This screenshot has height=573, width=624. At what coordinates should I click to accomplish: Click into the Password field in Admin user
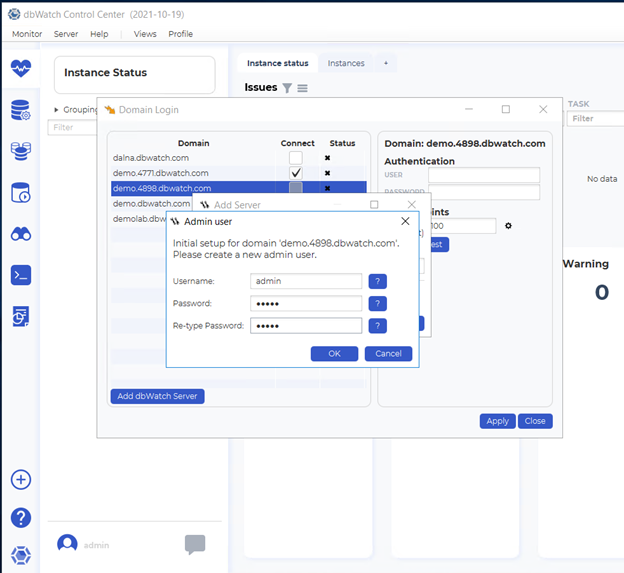tap(306, 303)
